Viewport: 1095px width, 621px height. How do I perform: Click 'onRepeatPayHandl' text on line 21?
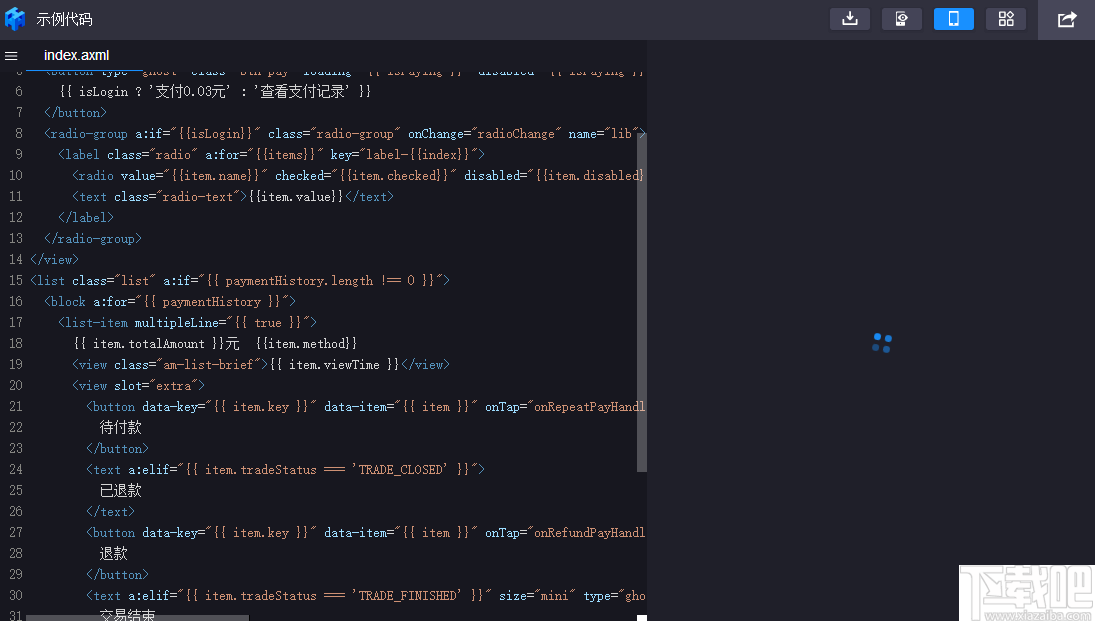589,407
